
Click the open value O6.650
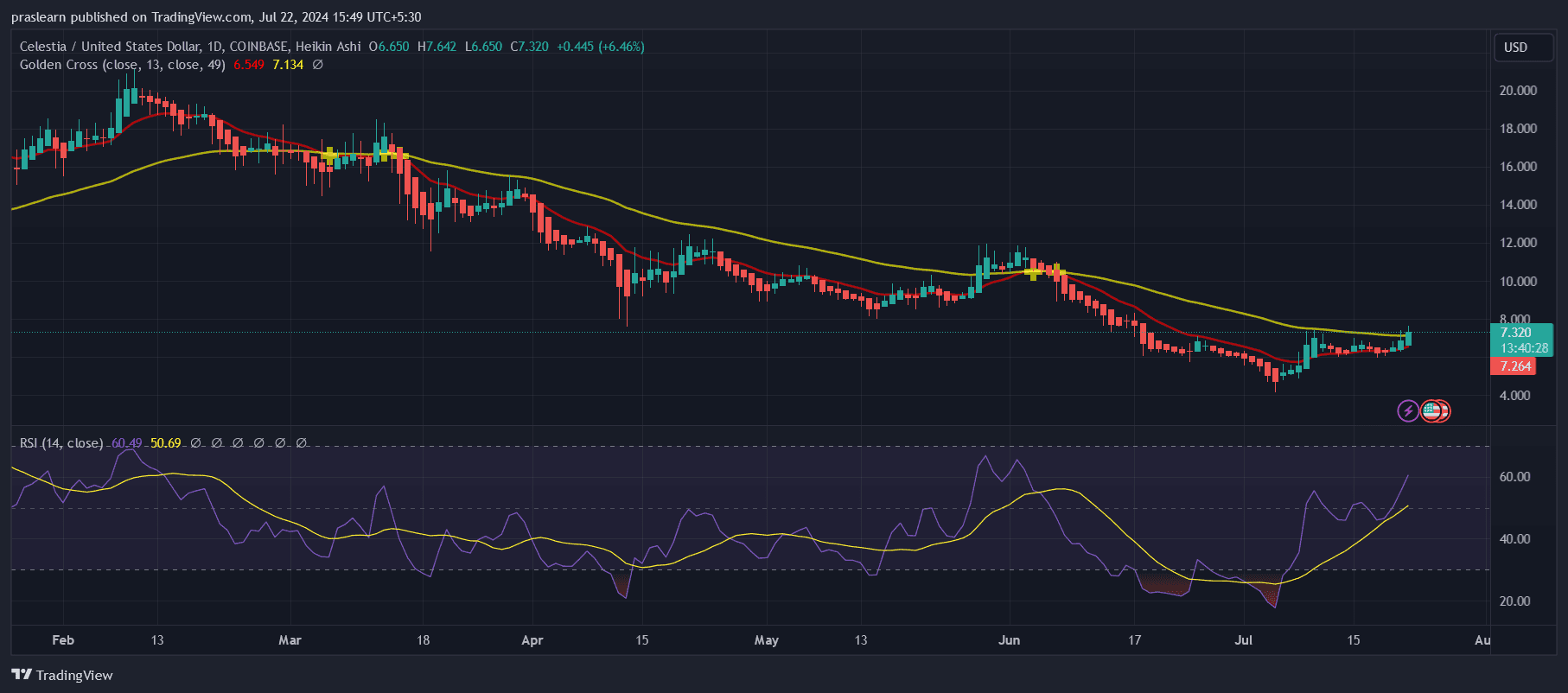coord(389,47)
